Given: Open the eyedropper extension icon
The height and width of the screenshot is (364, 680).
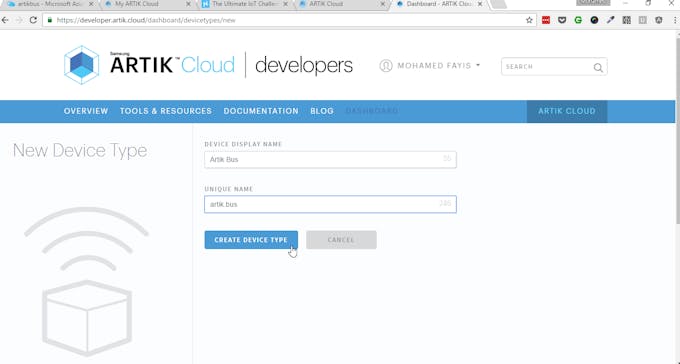Looking at the screenshot, I should pos(611,20).
